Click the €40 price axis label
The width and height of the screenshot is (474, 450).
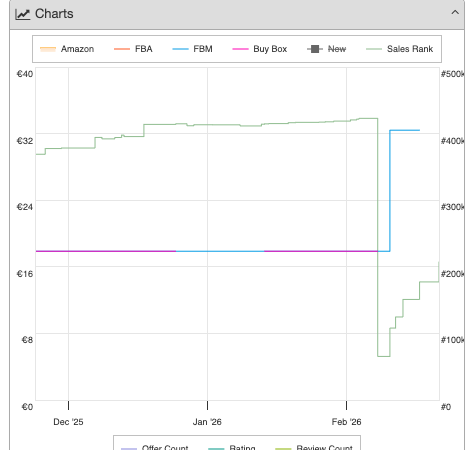point(25,74)
